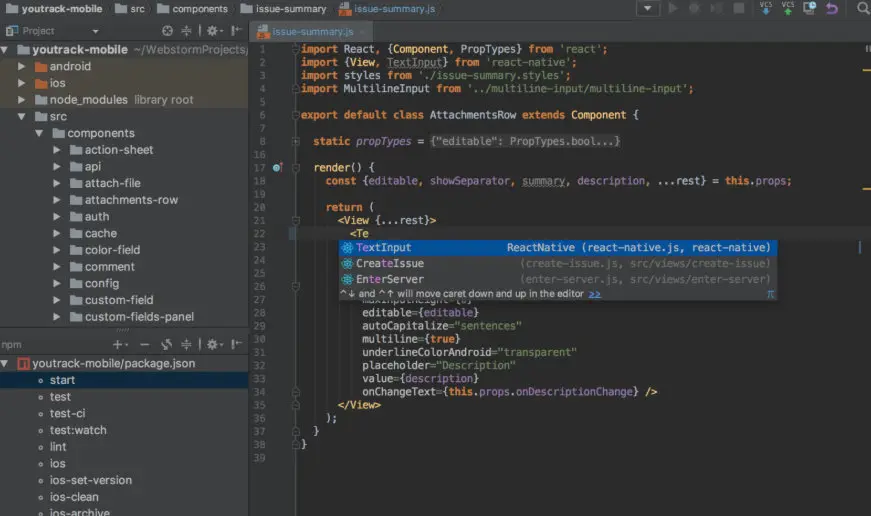Click the Run with Coverage icon
Screen dimensions: 871x516
click(x=717, y=8)
